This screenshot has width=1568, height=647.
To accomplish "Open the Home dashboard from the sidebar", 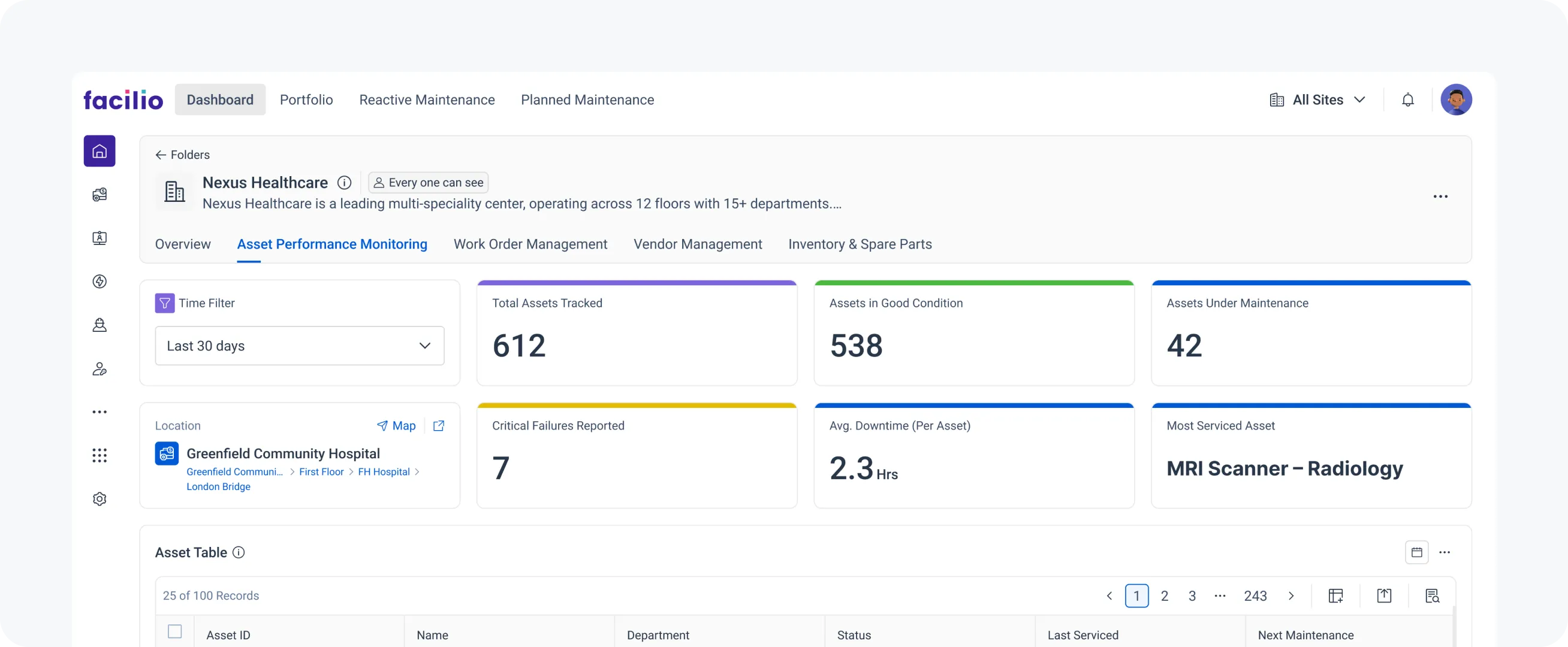I will coord(99,151).
